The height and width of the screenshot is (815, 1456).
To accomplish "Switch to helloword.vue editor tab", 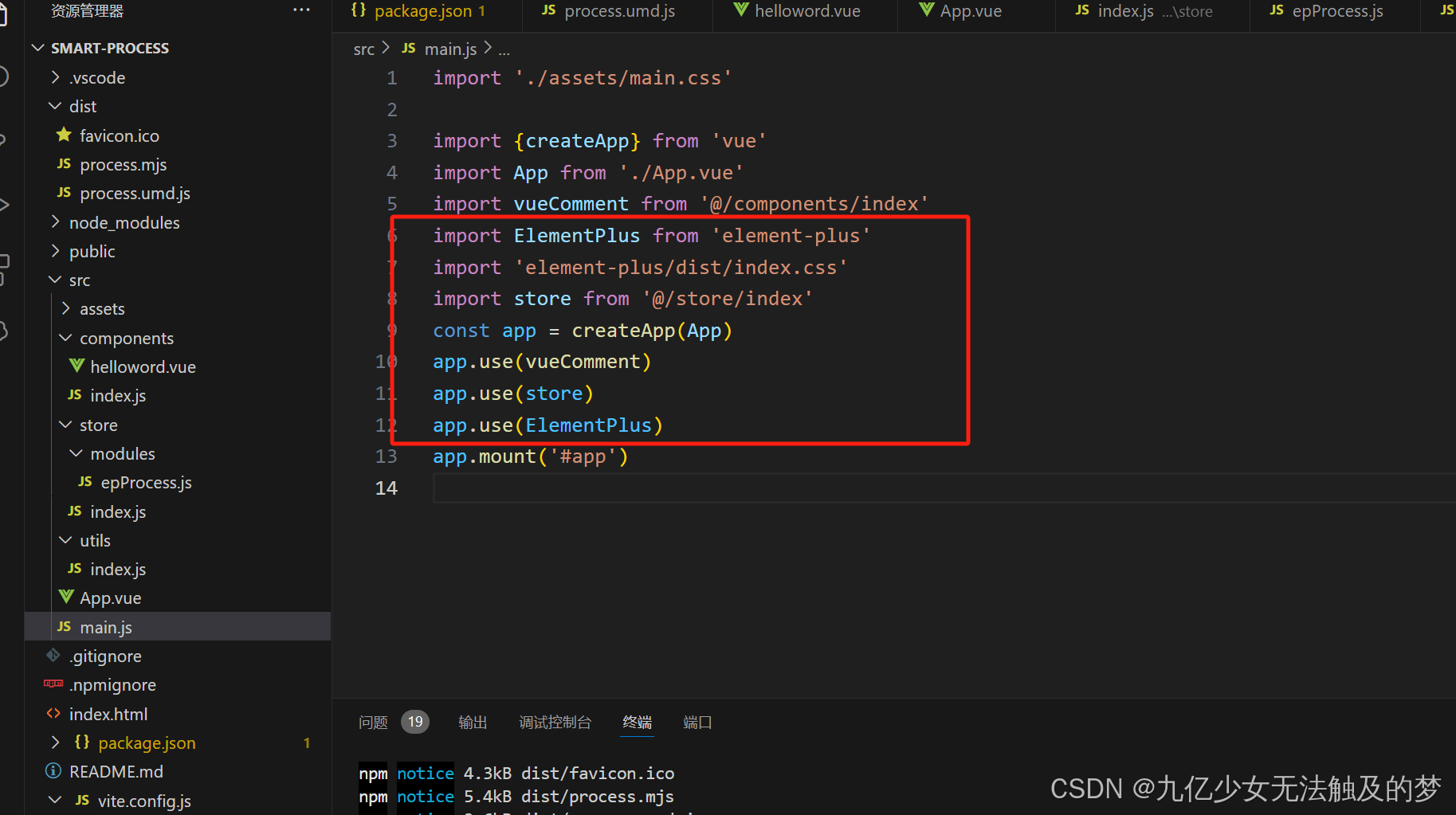I will point(807,11).
